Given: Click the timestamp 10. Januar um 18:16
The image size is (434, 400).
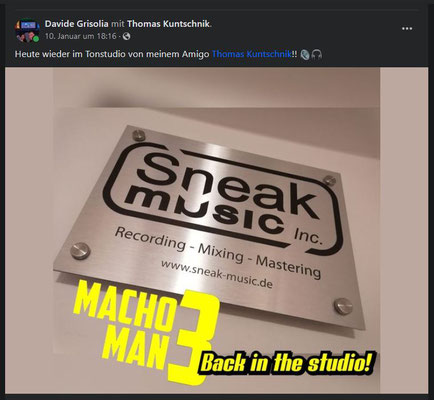Looking at the screenshot, I should (81, 36).
